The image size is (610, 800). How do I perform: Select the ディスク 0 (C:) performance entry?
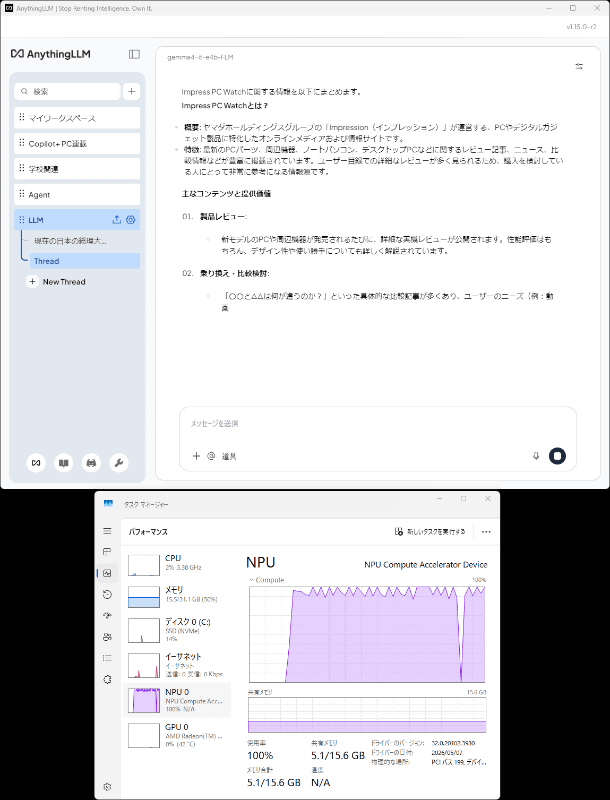[x=176, y=630]
